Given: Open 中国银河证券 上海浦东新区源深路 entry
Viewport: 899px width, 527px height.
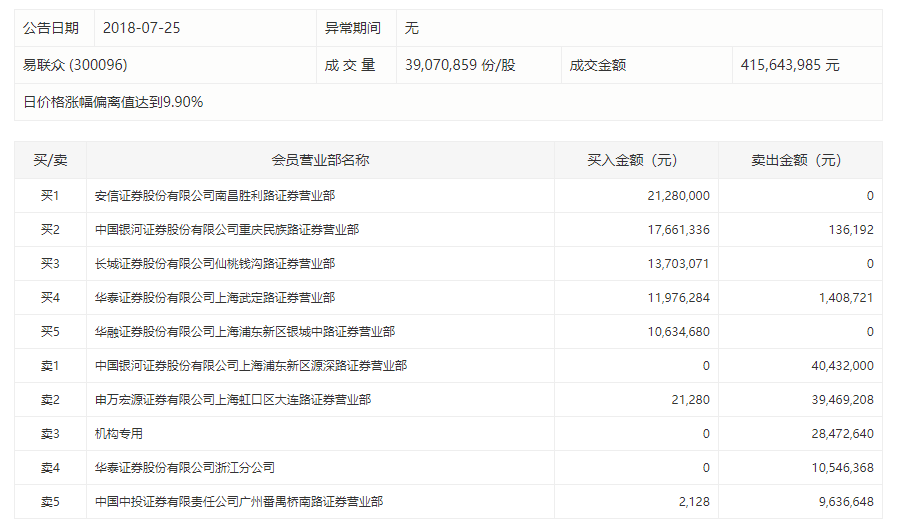Looking at the screenshot, I should (250, 366).
